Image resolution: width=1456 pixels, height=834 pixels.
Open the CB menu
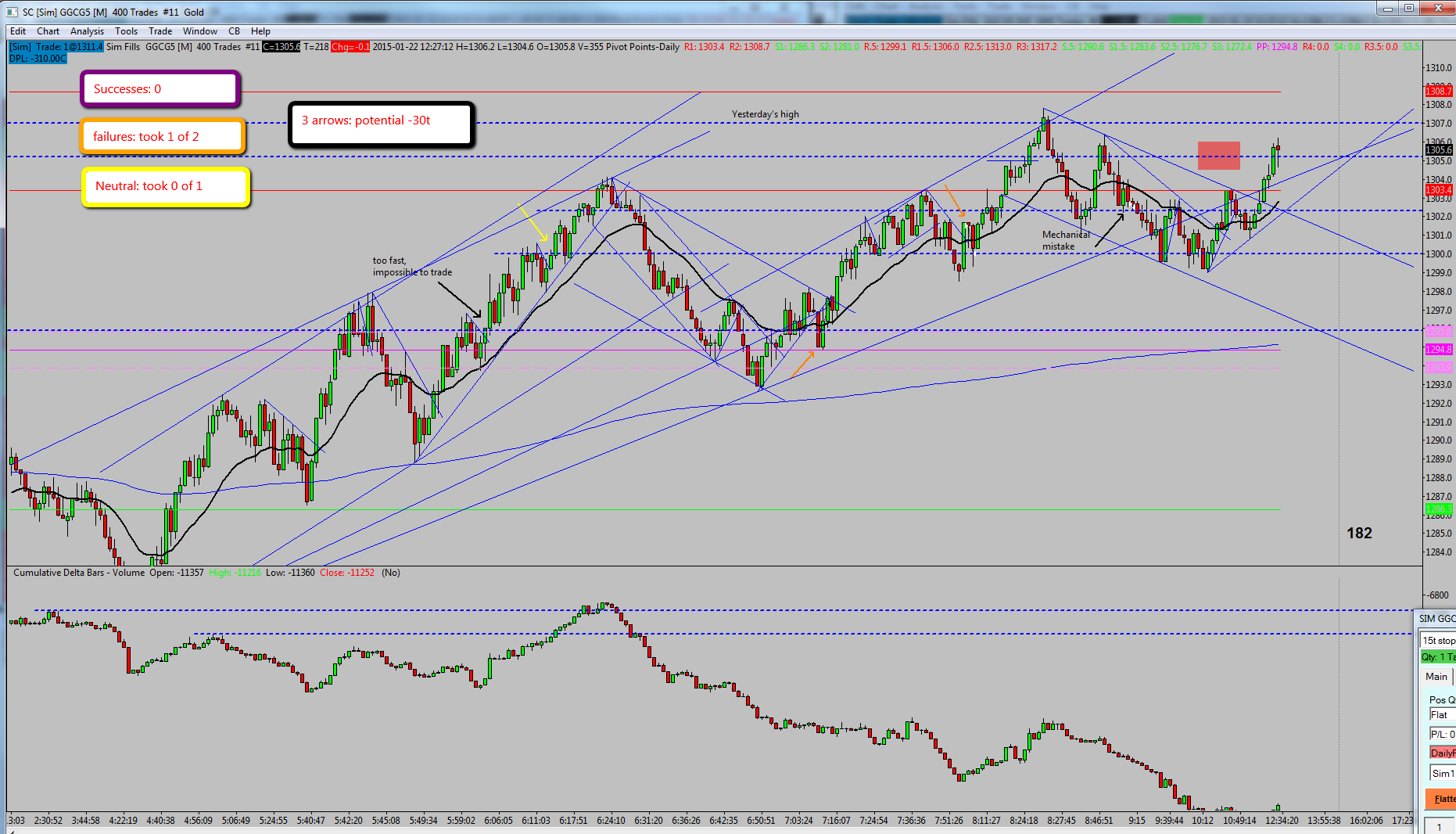click(234, 31)
